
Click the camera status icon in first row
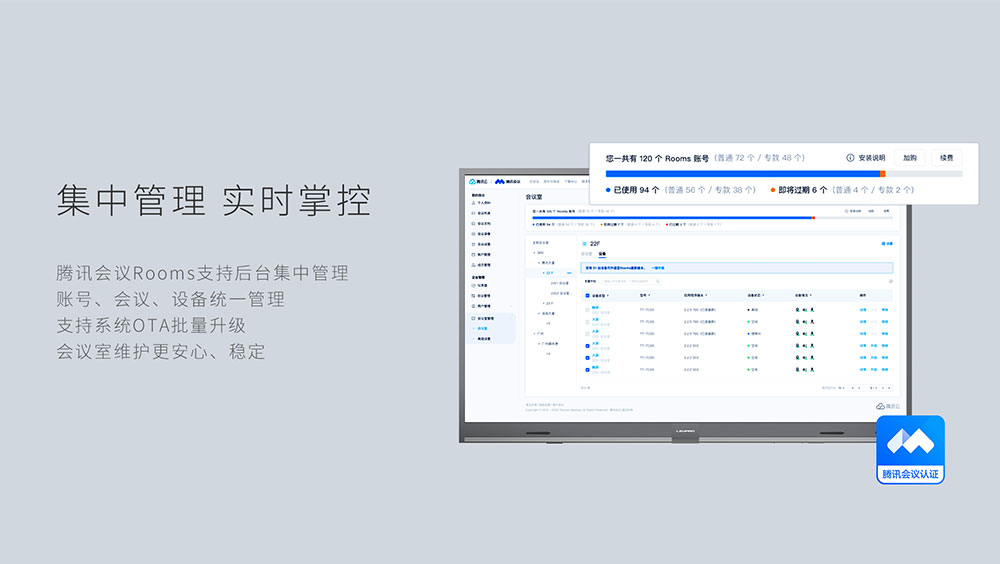coord(798,310)
